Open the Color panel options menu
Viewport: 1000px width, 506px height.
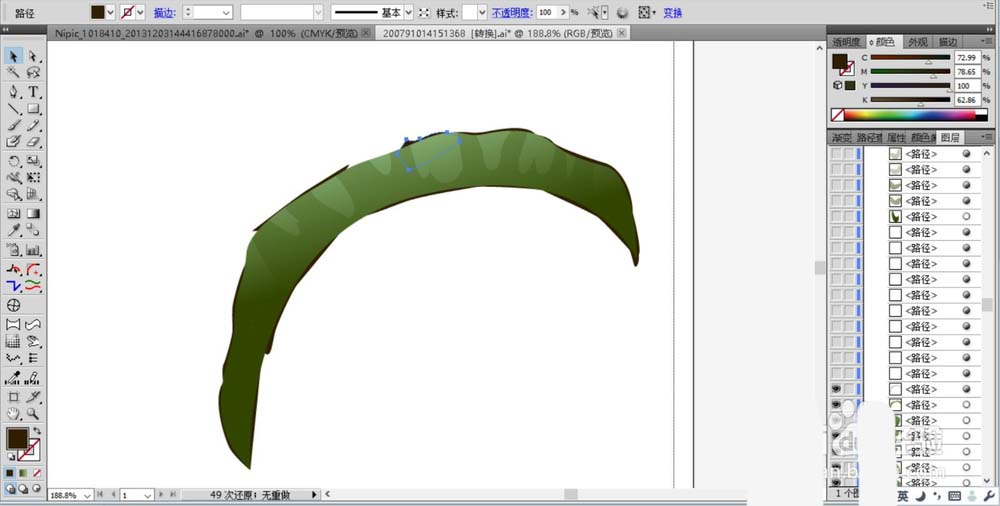coord(989,41)
